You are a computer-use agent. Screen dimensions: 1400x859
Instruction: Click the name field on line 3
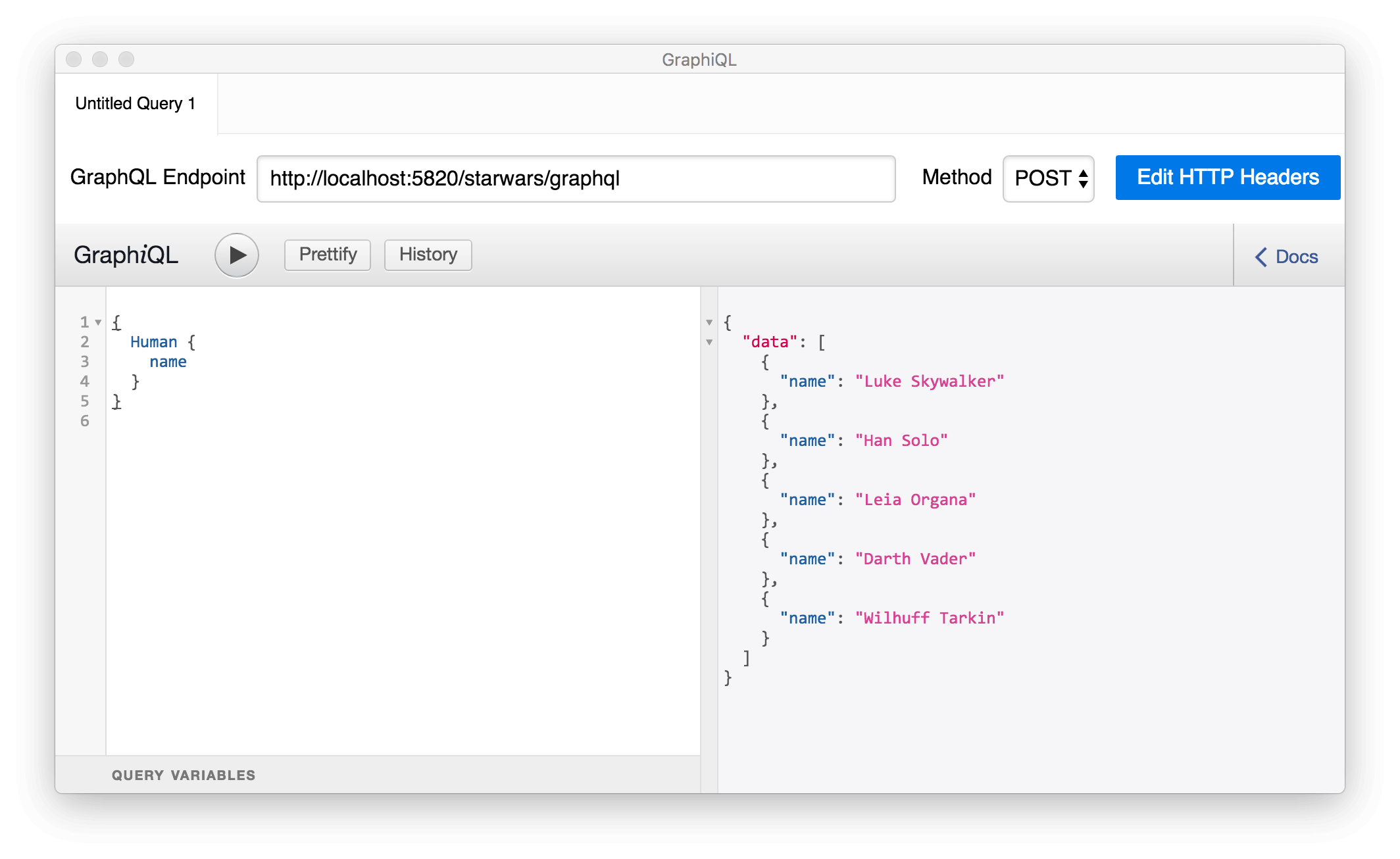(168, 361)
